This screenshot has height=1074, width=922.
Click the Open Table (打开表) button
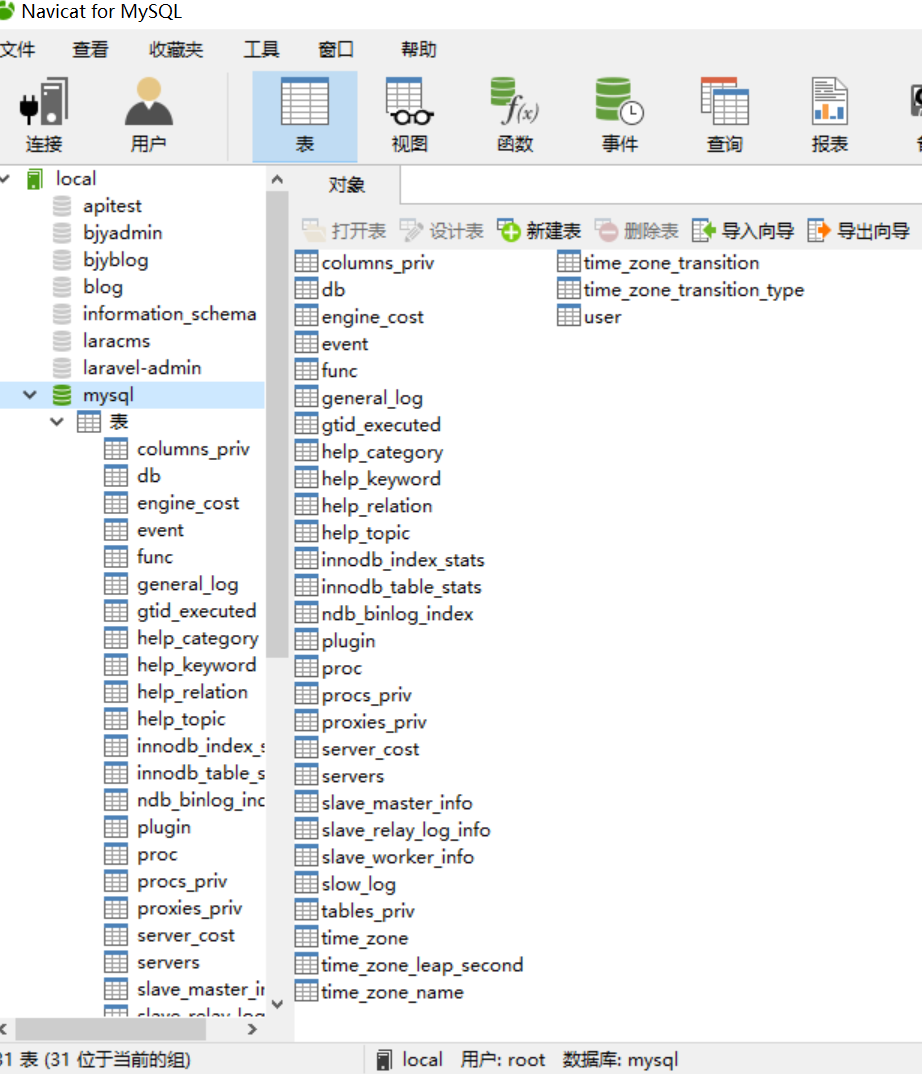pyautogui.click(x=344, y=231)
